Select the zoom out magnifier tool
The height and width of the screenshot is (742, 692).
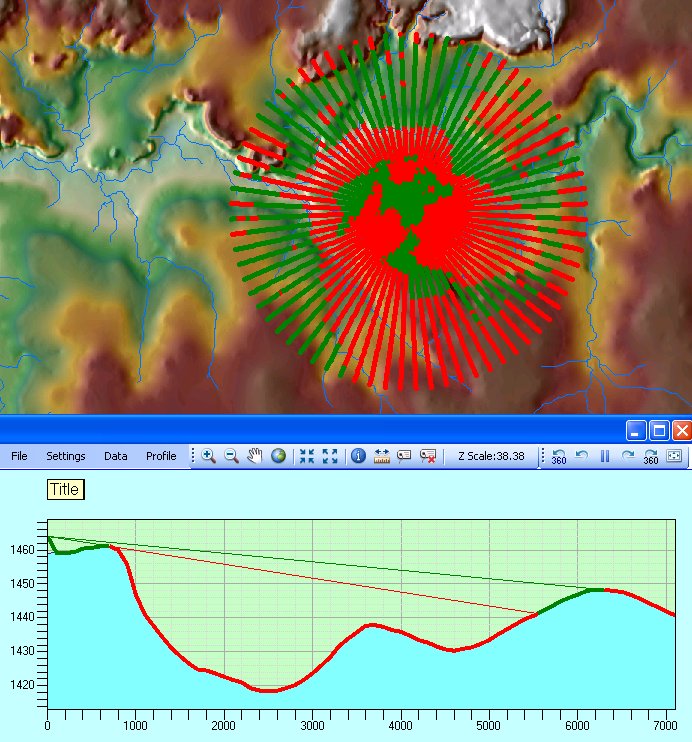[231, 456]
